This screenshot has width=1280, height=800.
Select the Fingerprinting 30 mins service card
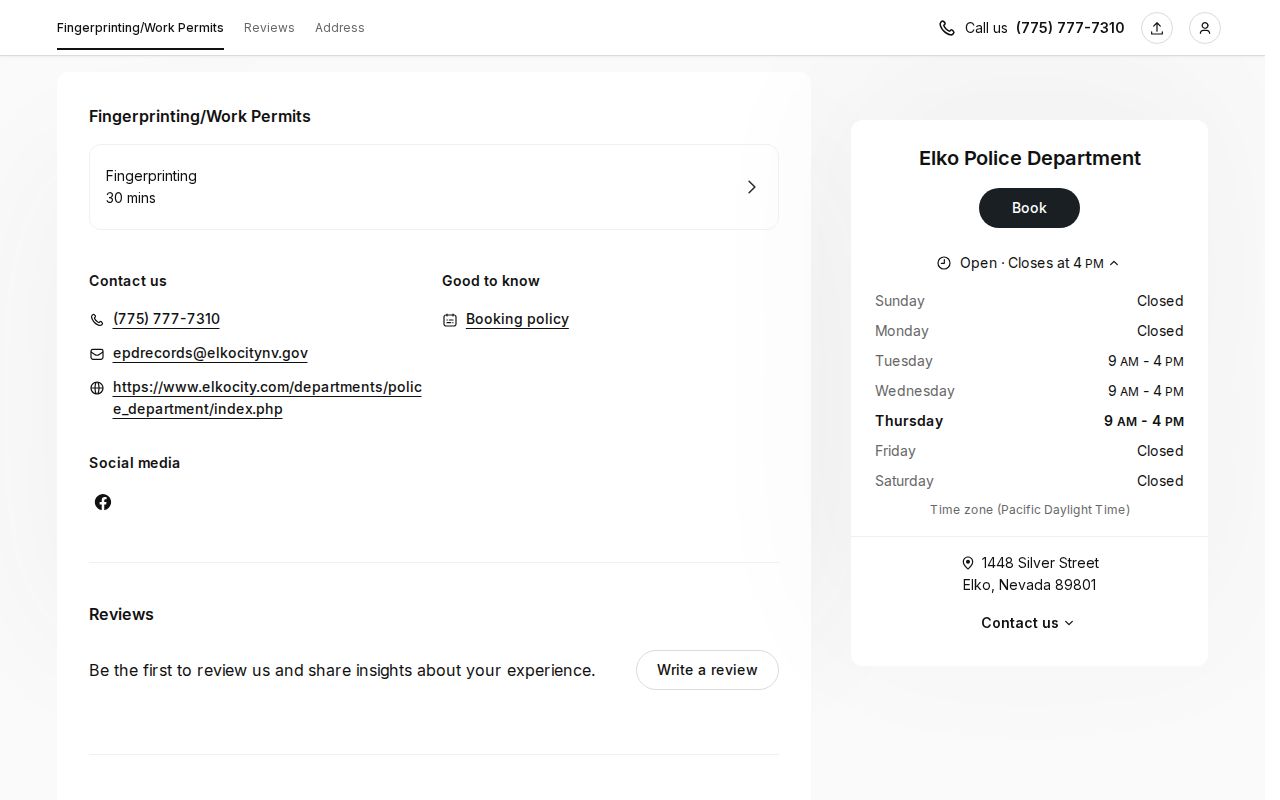click(434, 187)
